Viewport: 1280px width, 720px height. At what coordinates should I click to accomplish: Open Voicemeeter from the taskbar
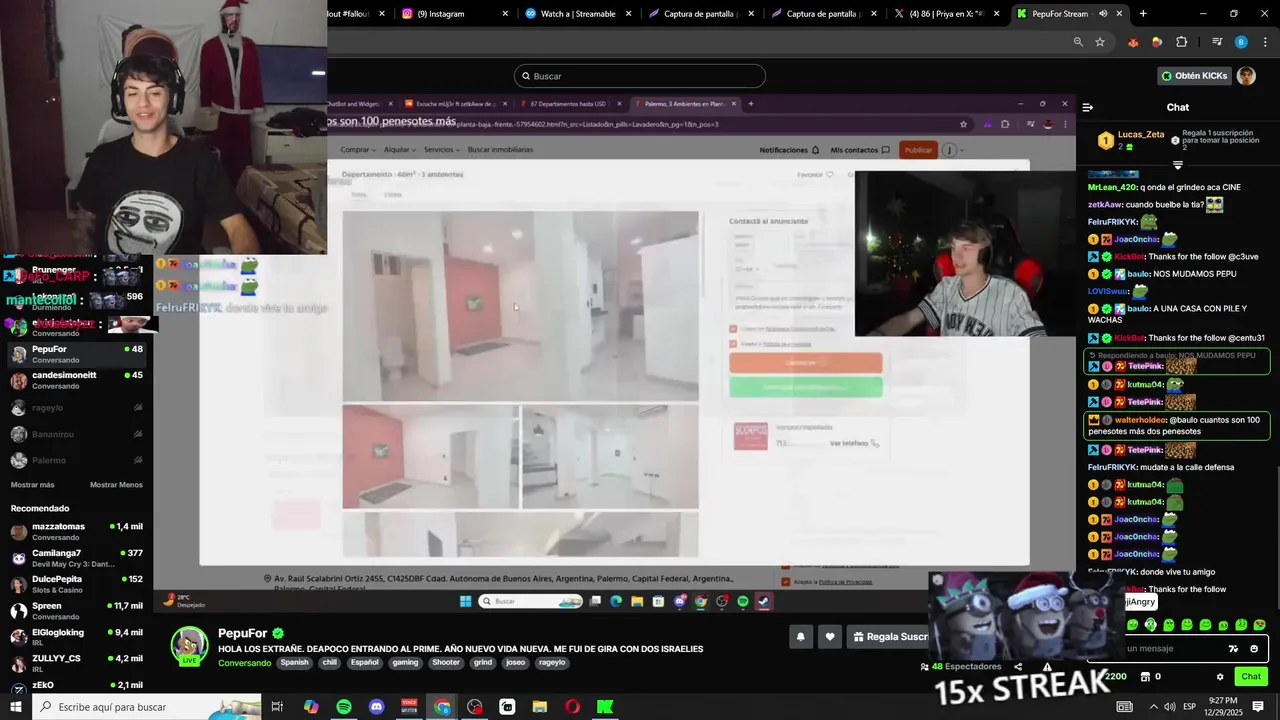point(409,707)
